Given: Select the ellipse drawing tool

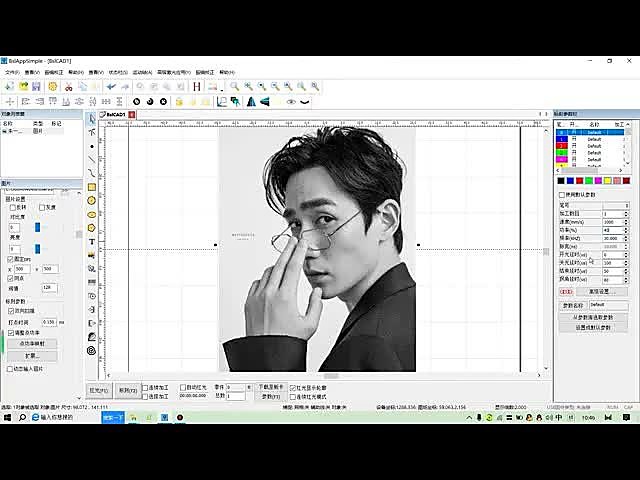Looking at the screenshot, I should click(92, 214).
